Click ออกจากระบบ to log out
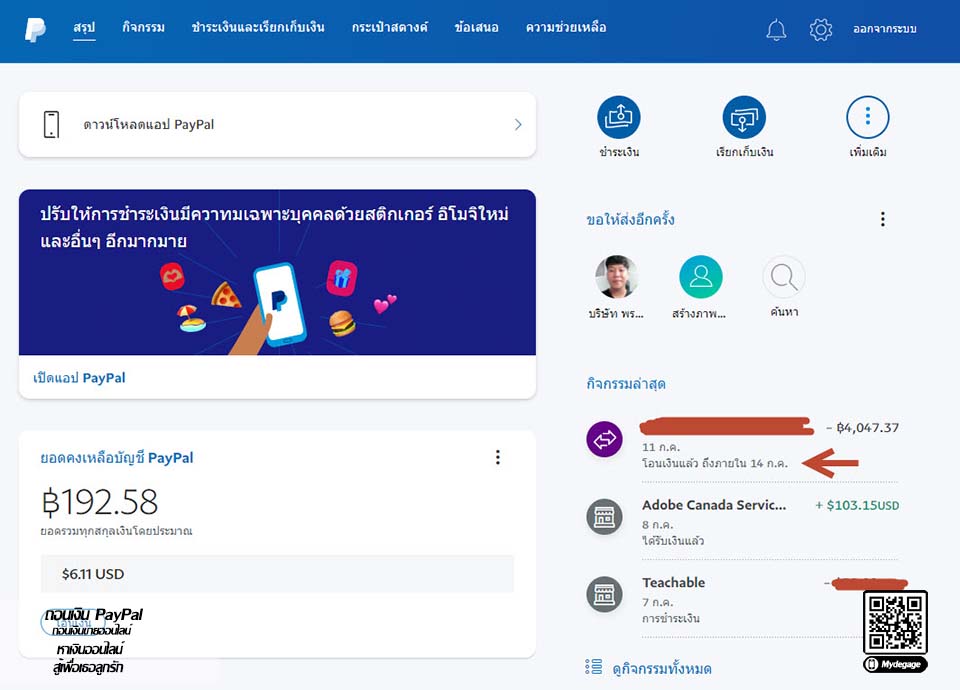 point(885,29)
